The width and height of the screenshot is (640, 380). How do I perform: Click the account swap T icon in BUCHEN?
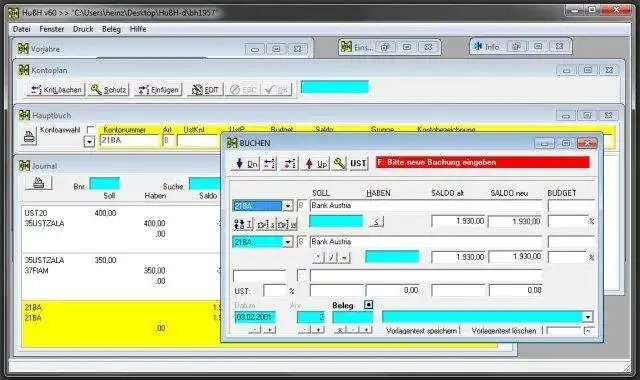click(243, 224)
